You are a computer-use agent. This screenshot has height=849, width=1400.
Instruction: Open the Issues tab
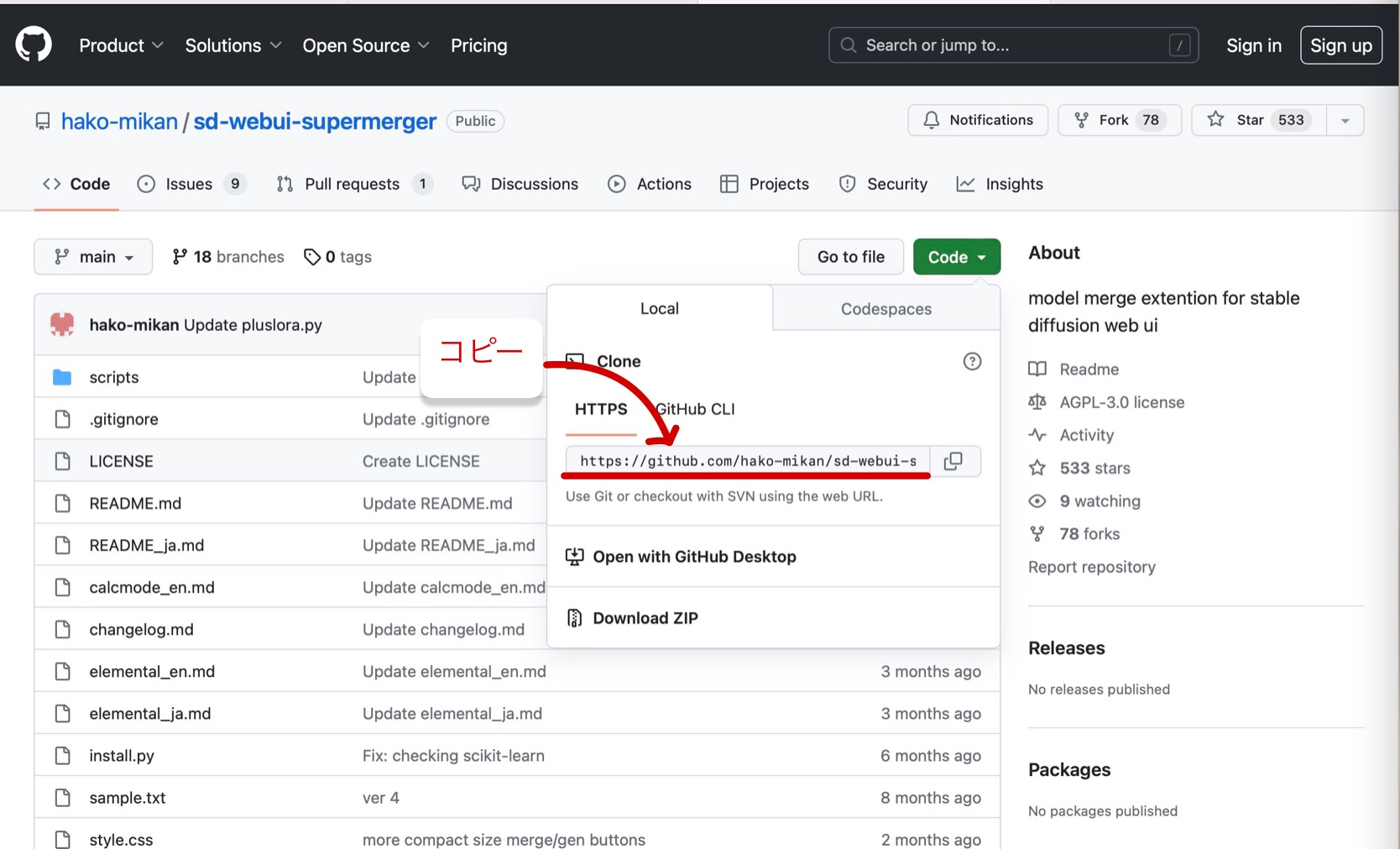tap(191, 184)
